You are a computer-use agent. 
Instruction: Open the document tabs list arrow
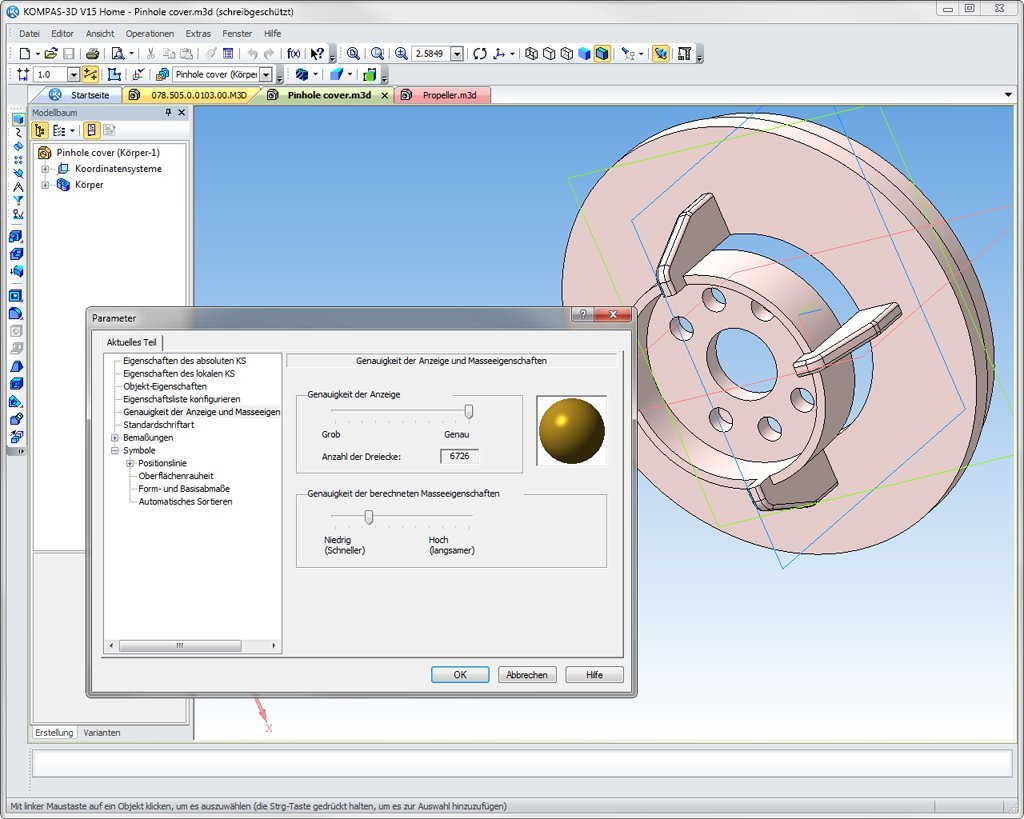point(1008,95)
